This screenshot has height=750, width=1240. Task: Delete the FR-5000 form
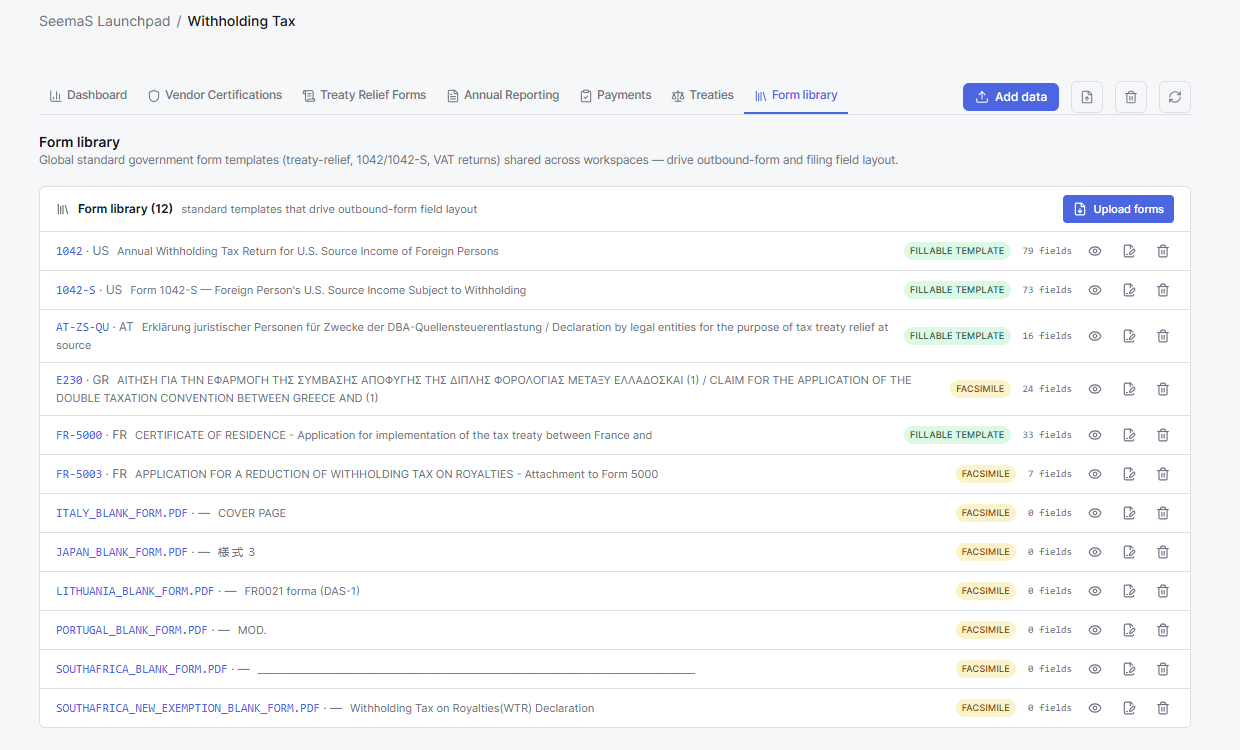point(1163,435)
